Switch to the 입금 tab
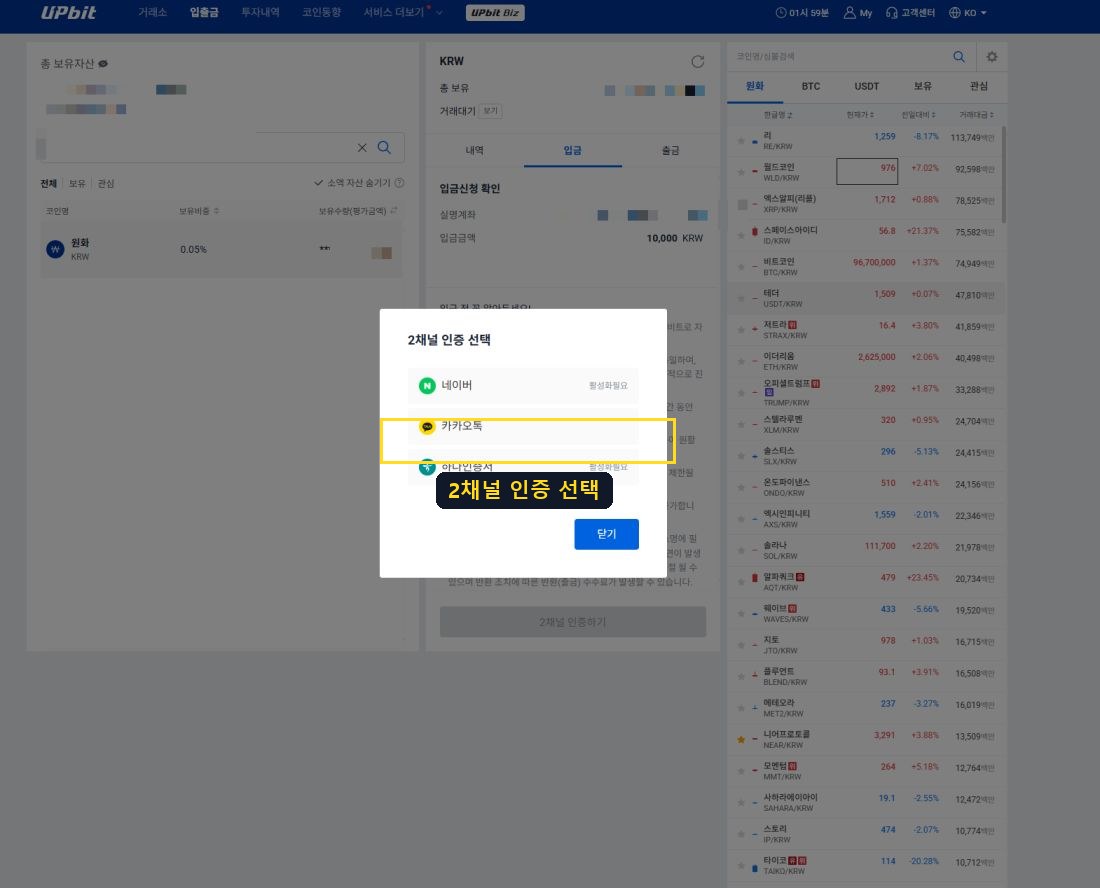1100x888 pixels. [572, 150]
